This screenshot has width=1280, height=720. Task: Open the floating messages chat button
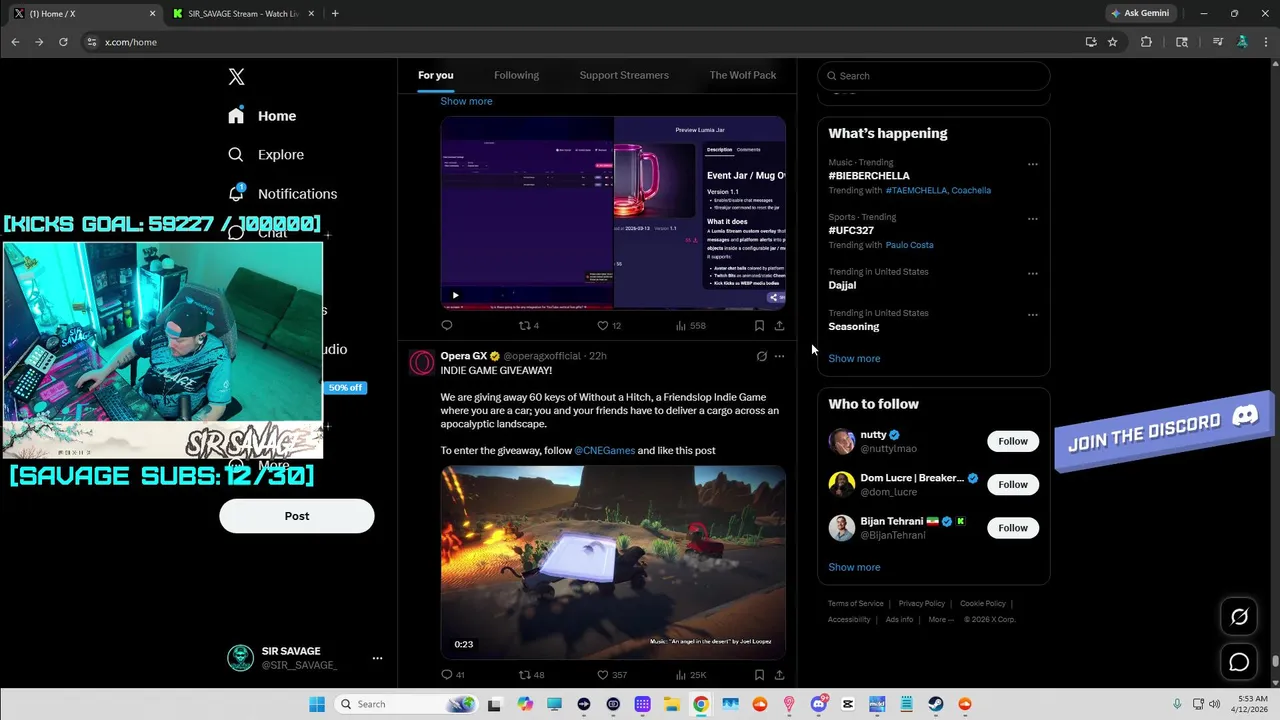click(x=1239, y=662)
